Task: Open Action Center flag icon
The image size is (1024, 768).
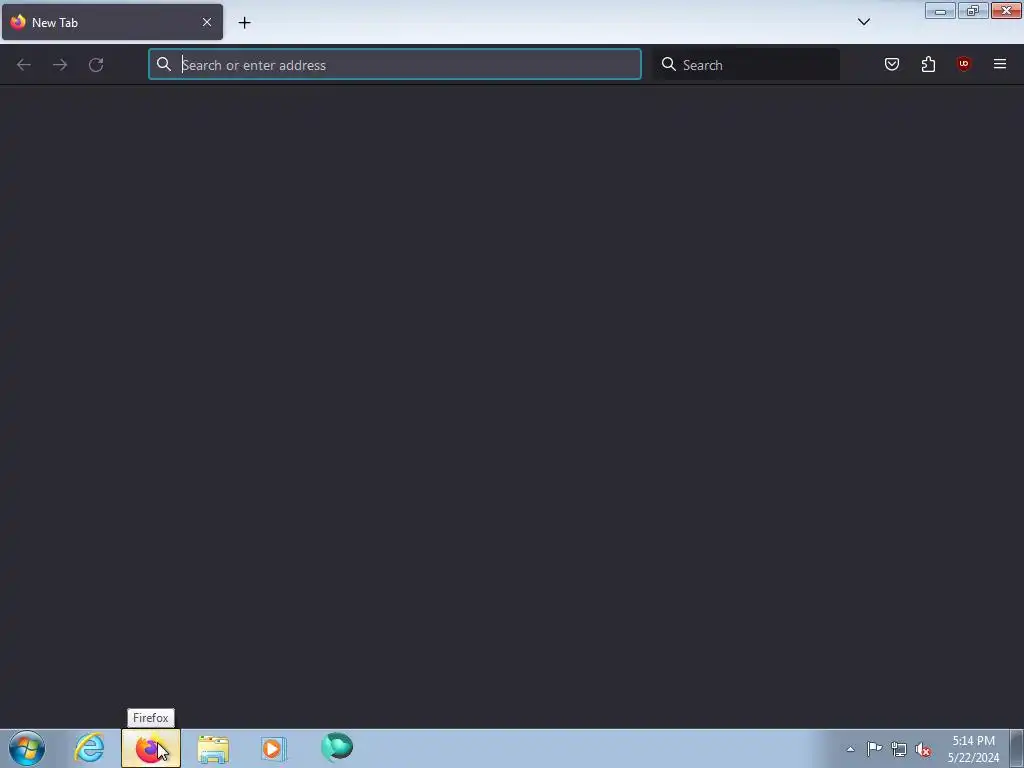Action: [874, 749]
